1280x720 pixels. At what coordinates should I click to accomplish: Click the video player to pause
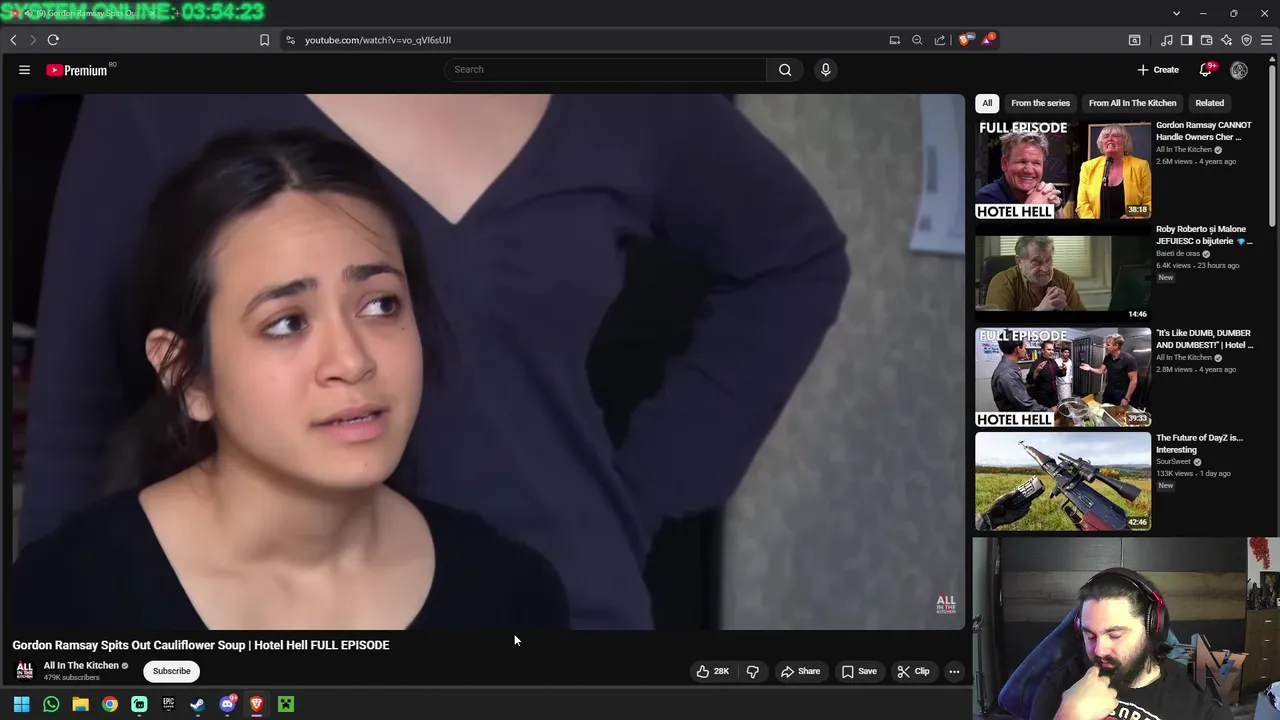click(x=488, y=362)
